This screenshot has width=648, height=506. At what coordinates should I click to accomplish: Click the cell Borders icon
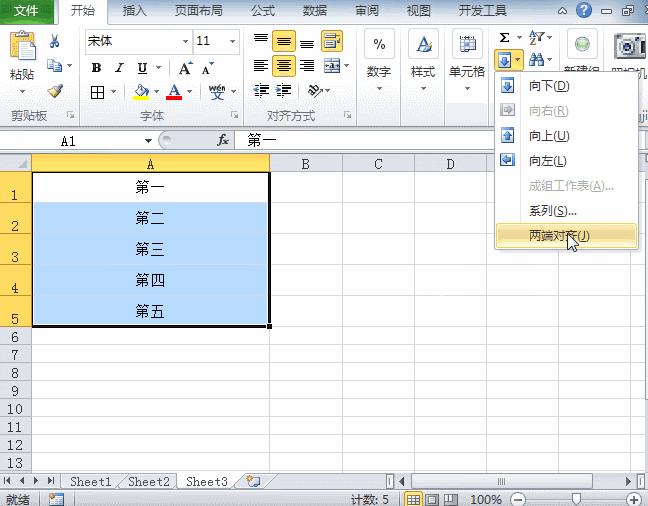coord(97,92)
